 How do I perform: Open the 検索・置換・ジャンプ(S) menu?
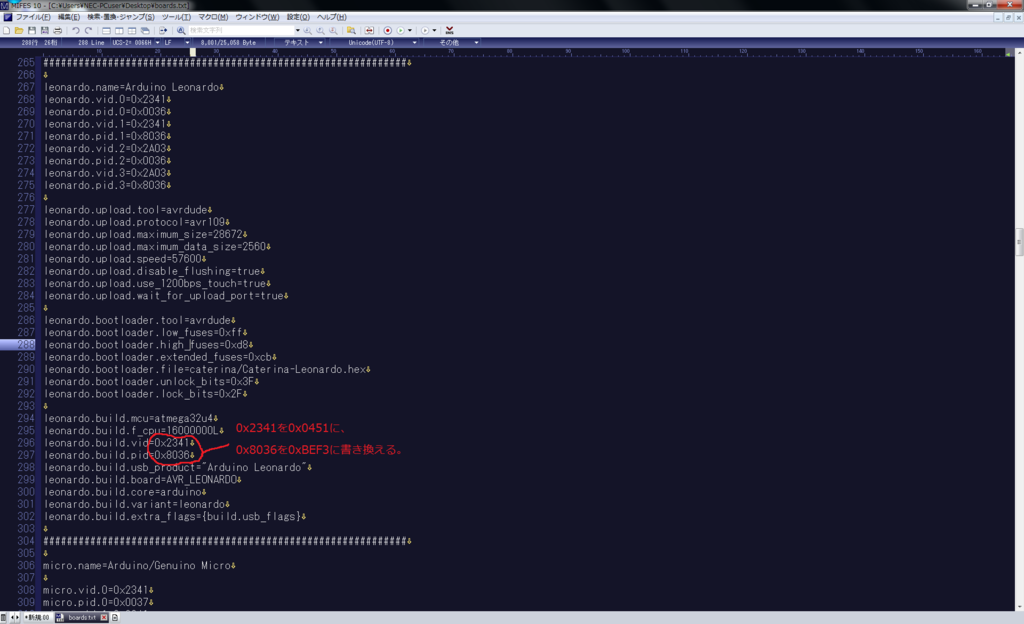click(121, 17)
